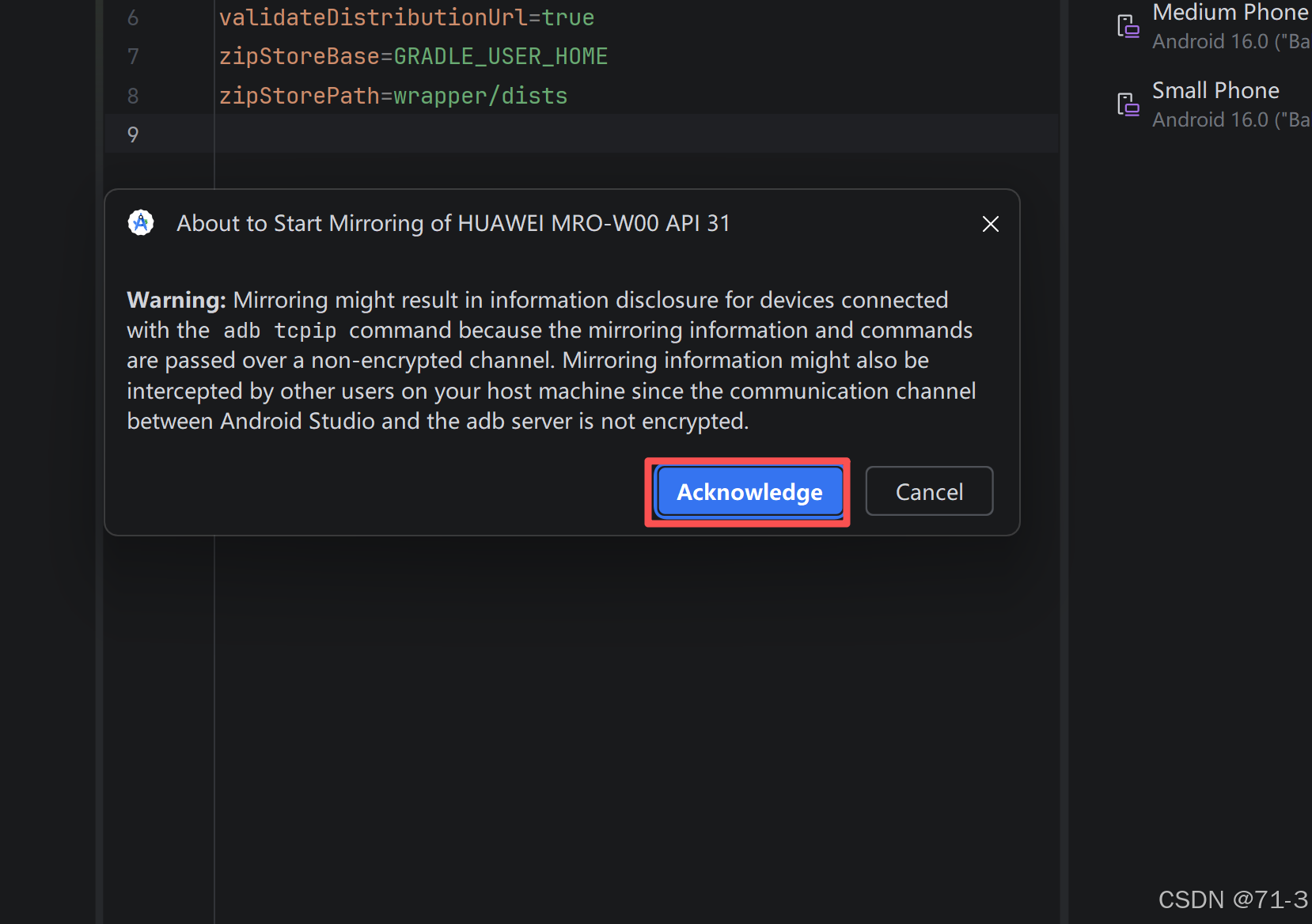
Task: Click the Android Studio logo in dialog title
Action: click(x=141, y=223)
